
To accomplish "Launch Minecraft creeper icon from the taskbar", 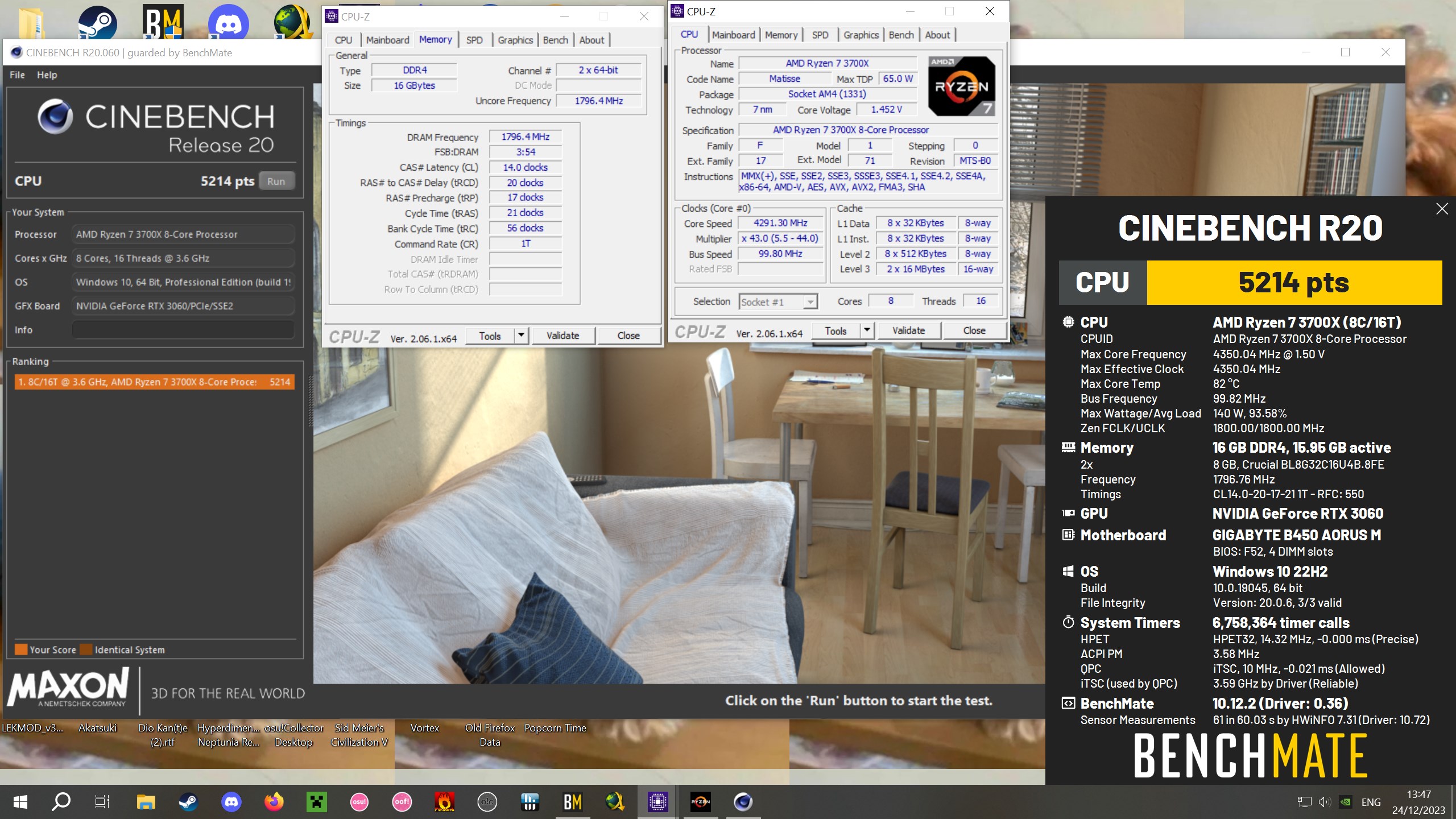I will 316,802.
